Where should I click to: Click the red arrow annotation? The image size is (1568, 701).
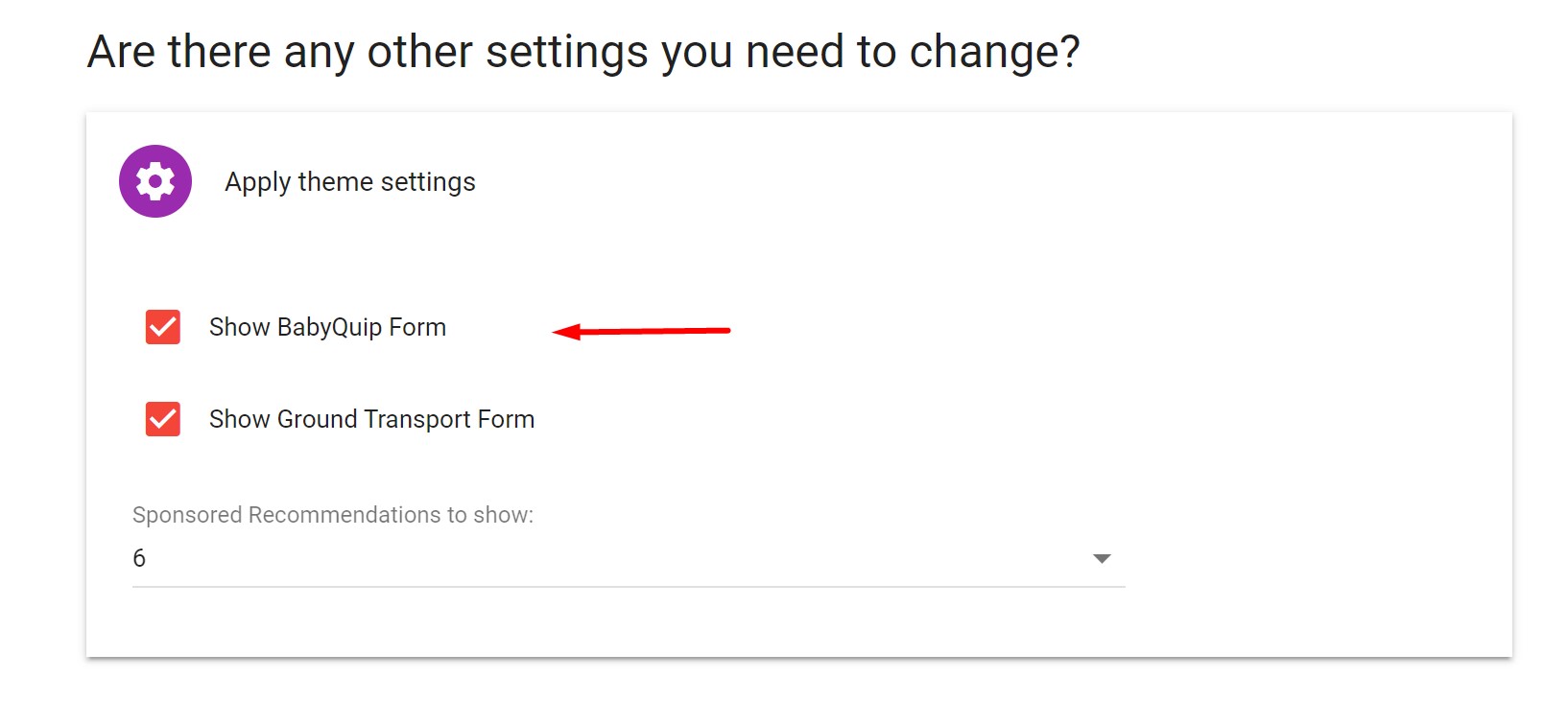coord(641,331)
